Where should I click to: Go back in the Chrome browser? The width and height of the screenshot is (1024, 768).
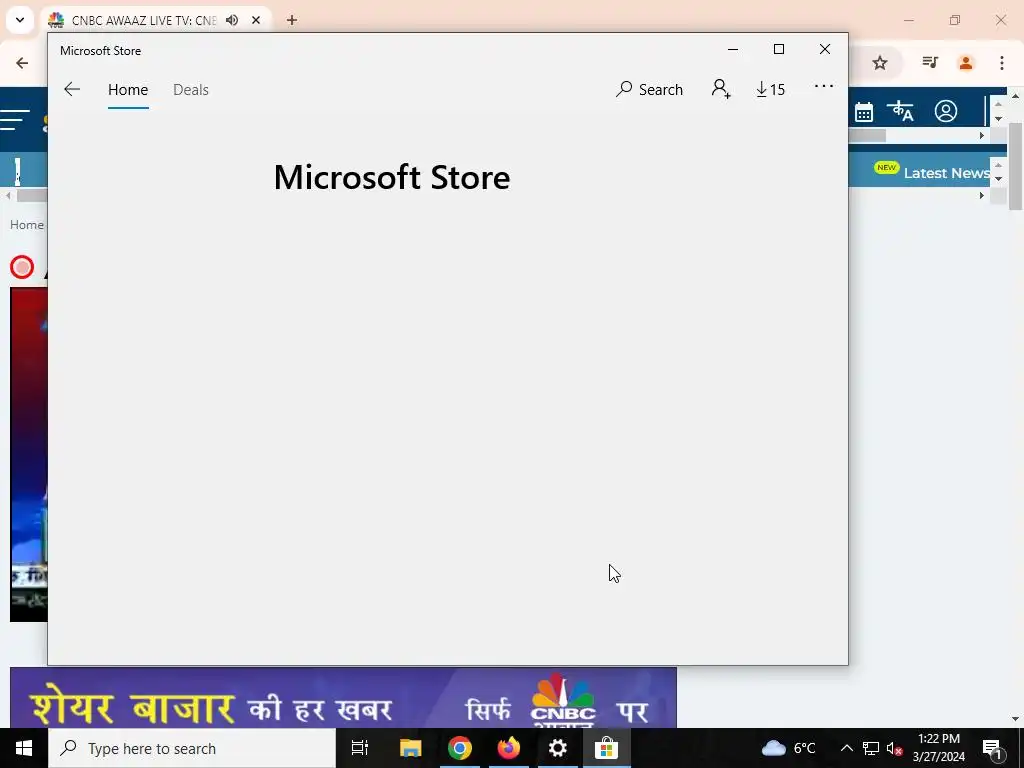click(22, 63)
